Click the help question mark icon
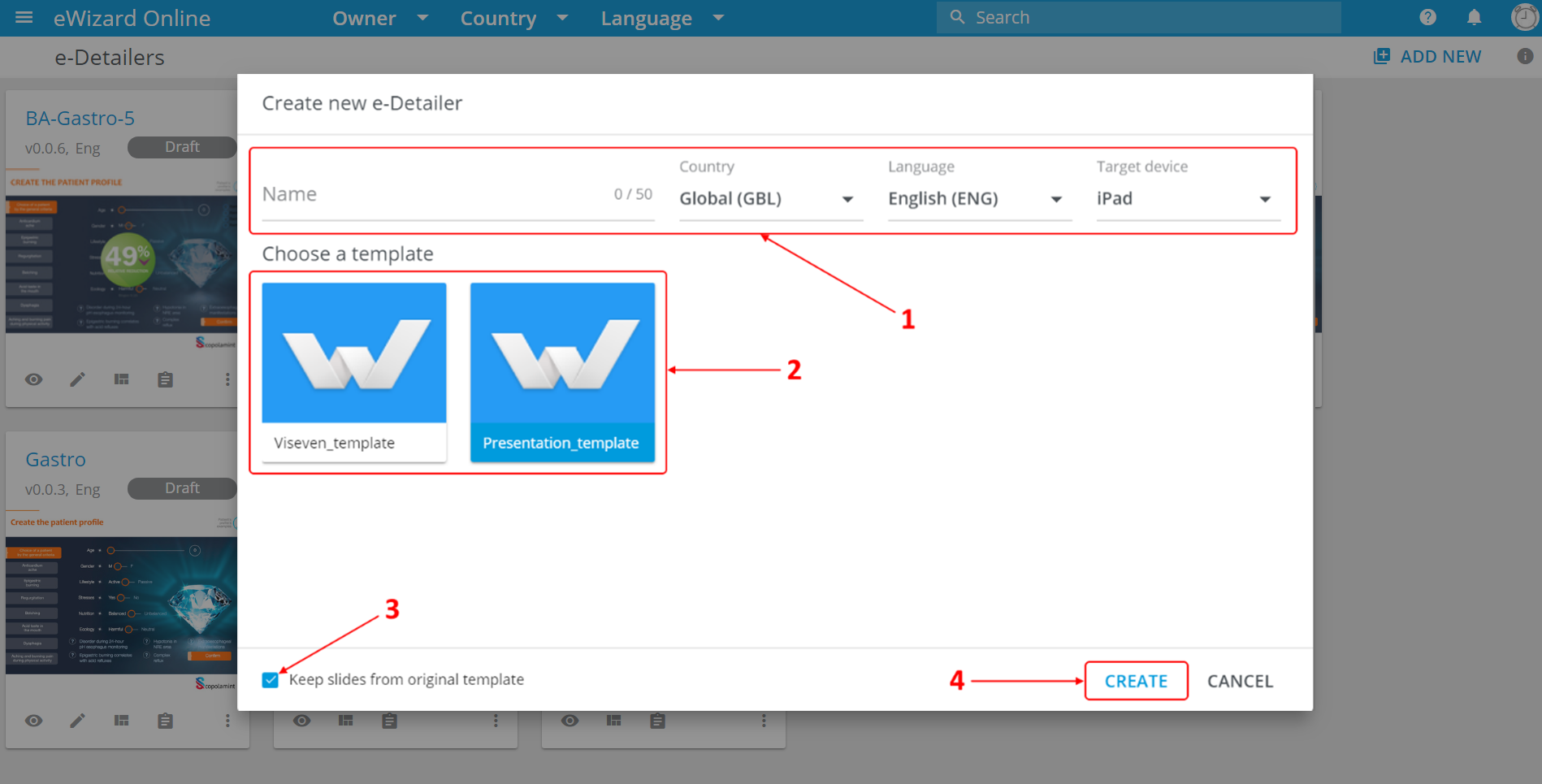 pyautogui.click(x=1427, y=17)
